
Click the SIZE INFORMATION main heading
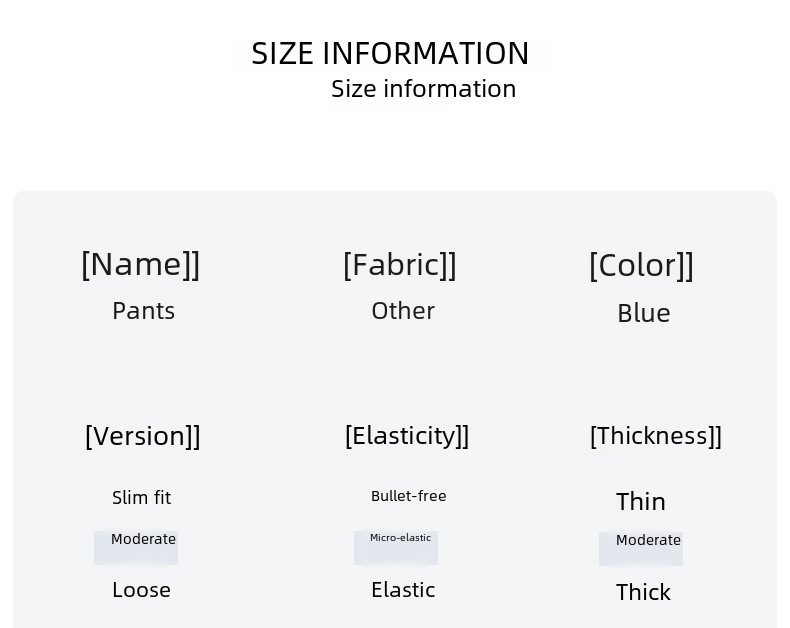click(390, 53)
